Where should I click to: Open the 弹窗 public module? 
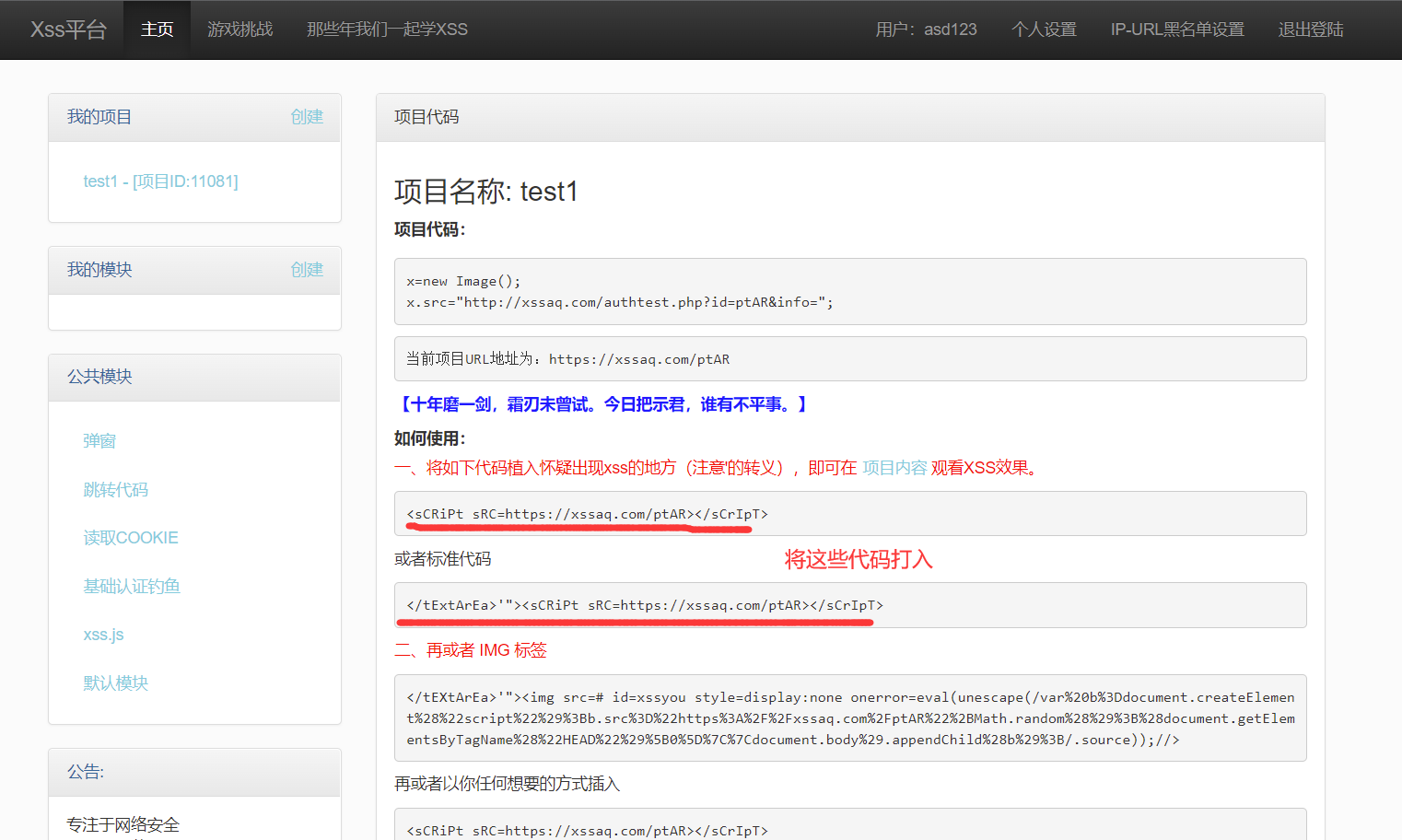(99, 441)
